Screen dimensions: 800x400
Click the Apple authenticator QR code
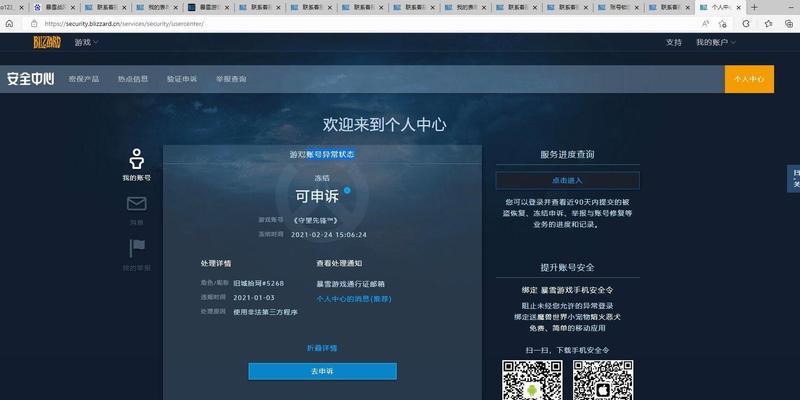[603, 380]
